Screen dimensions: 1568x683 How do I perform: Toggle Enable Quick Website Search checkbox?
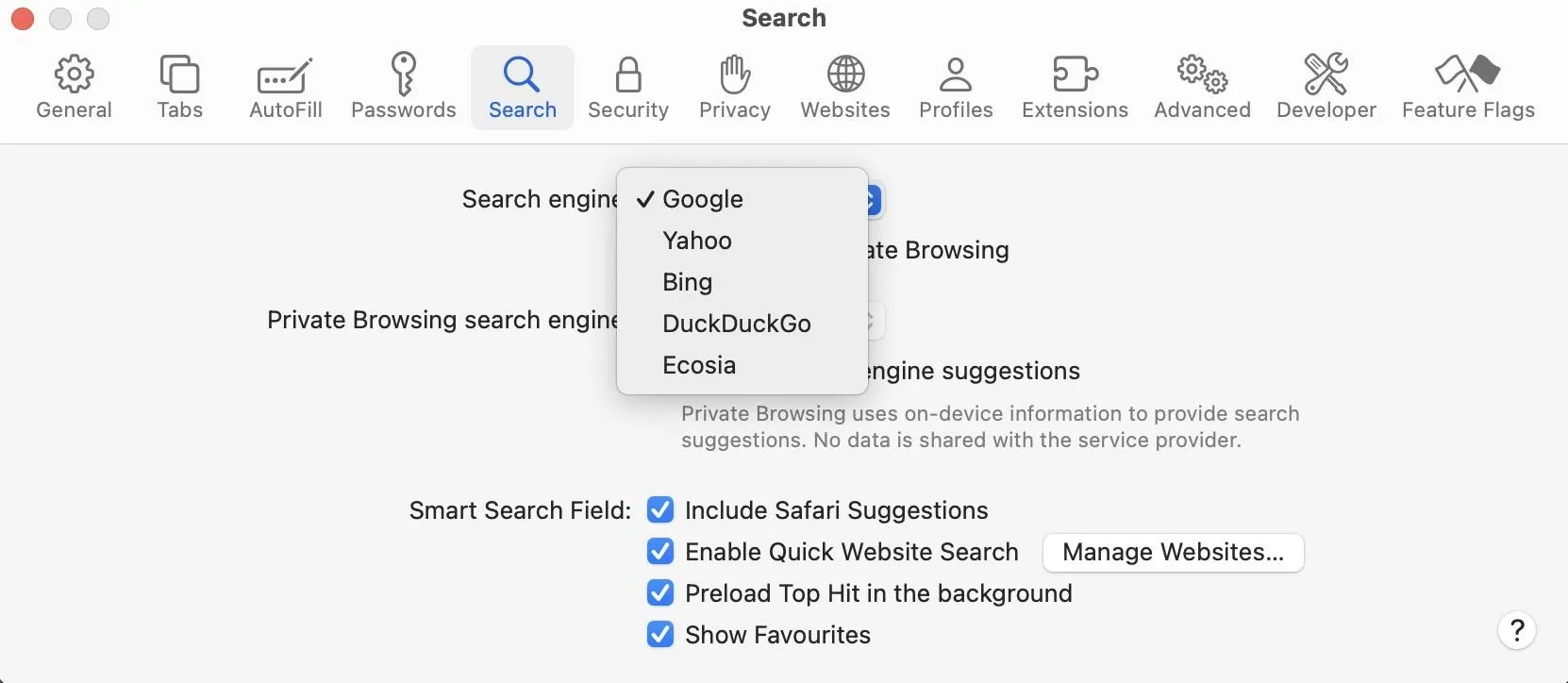pyautogui.click(x=660, y=552)
